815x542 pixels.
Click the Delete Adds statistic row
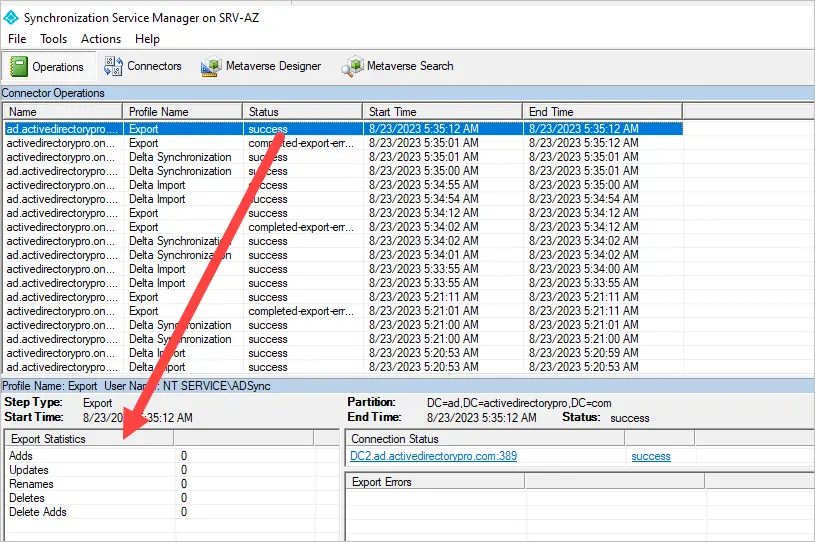click(x=172, y=512)
